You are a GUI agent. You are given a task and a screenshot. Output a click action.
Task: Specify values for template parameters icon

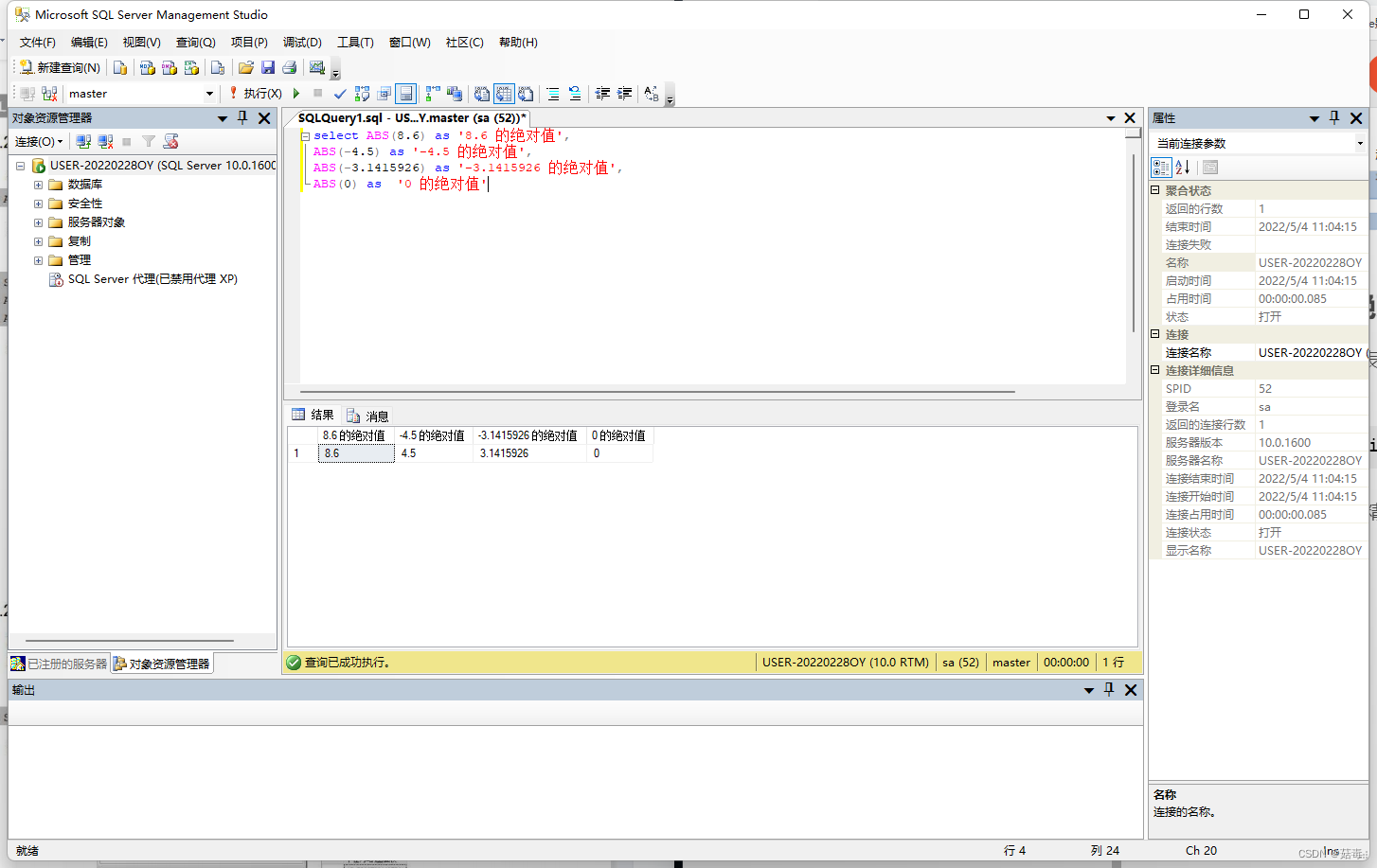pos(652,94)
